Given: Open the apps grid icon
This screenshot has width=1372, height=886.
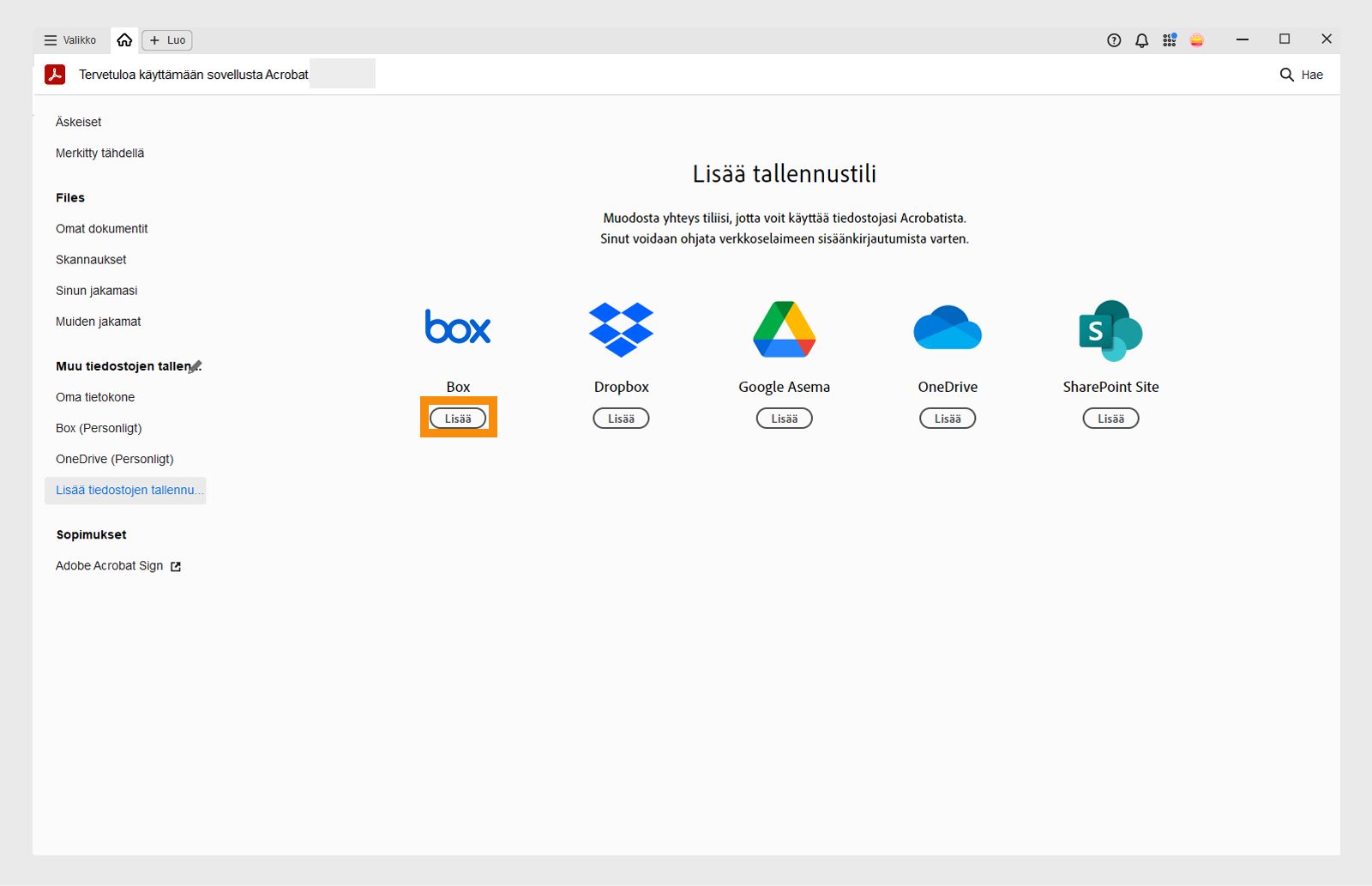Looking at the screenshot, I should coord(1170,40).
